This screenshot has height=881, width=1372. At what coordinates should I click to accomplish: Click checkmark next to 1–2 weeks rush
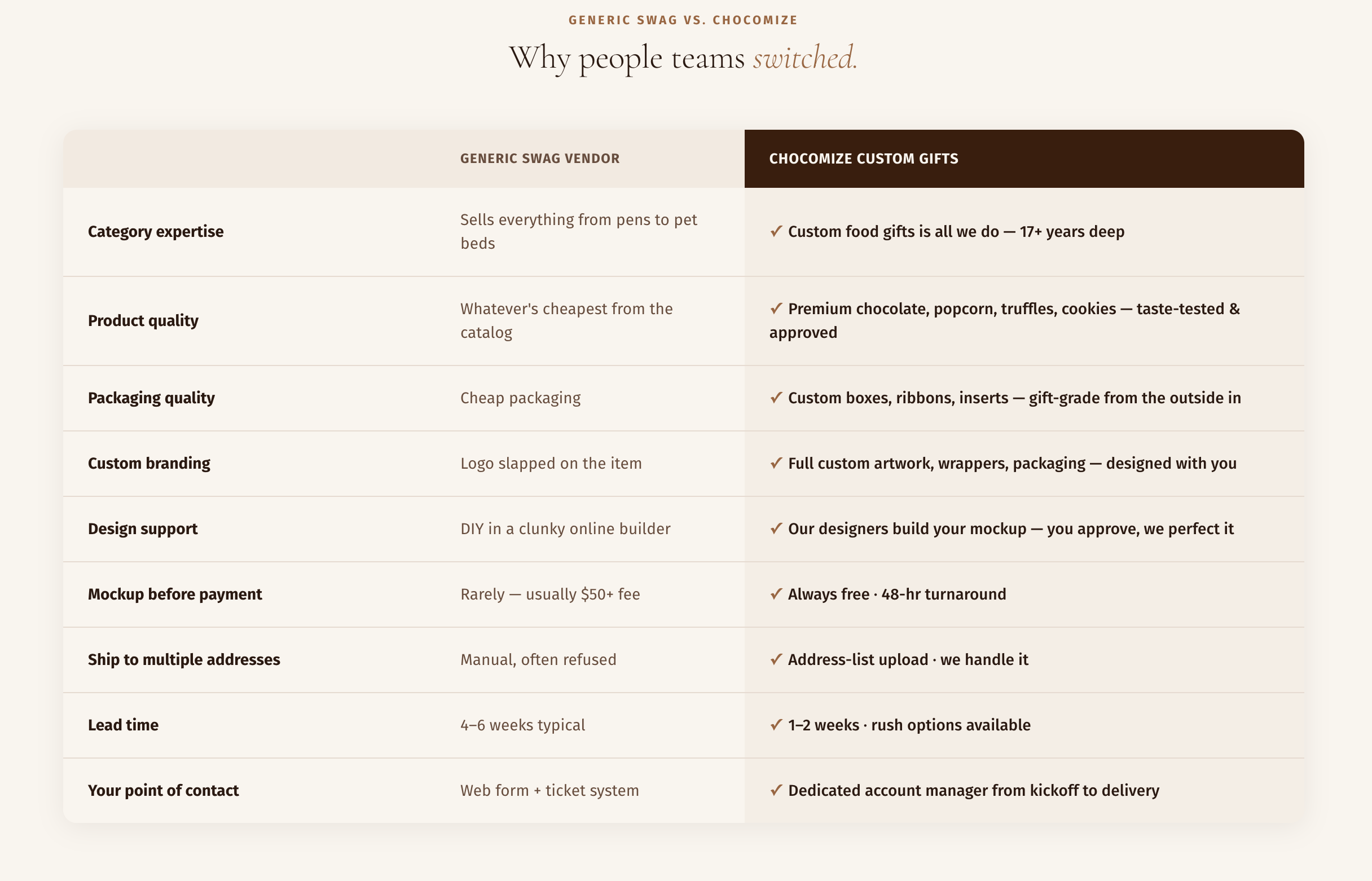[776, 725]
